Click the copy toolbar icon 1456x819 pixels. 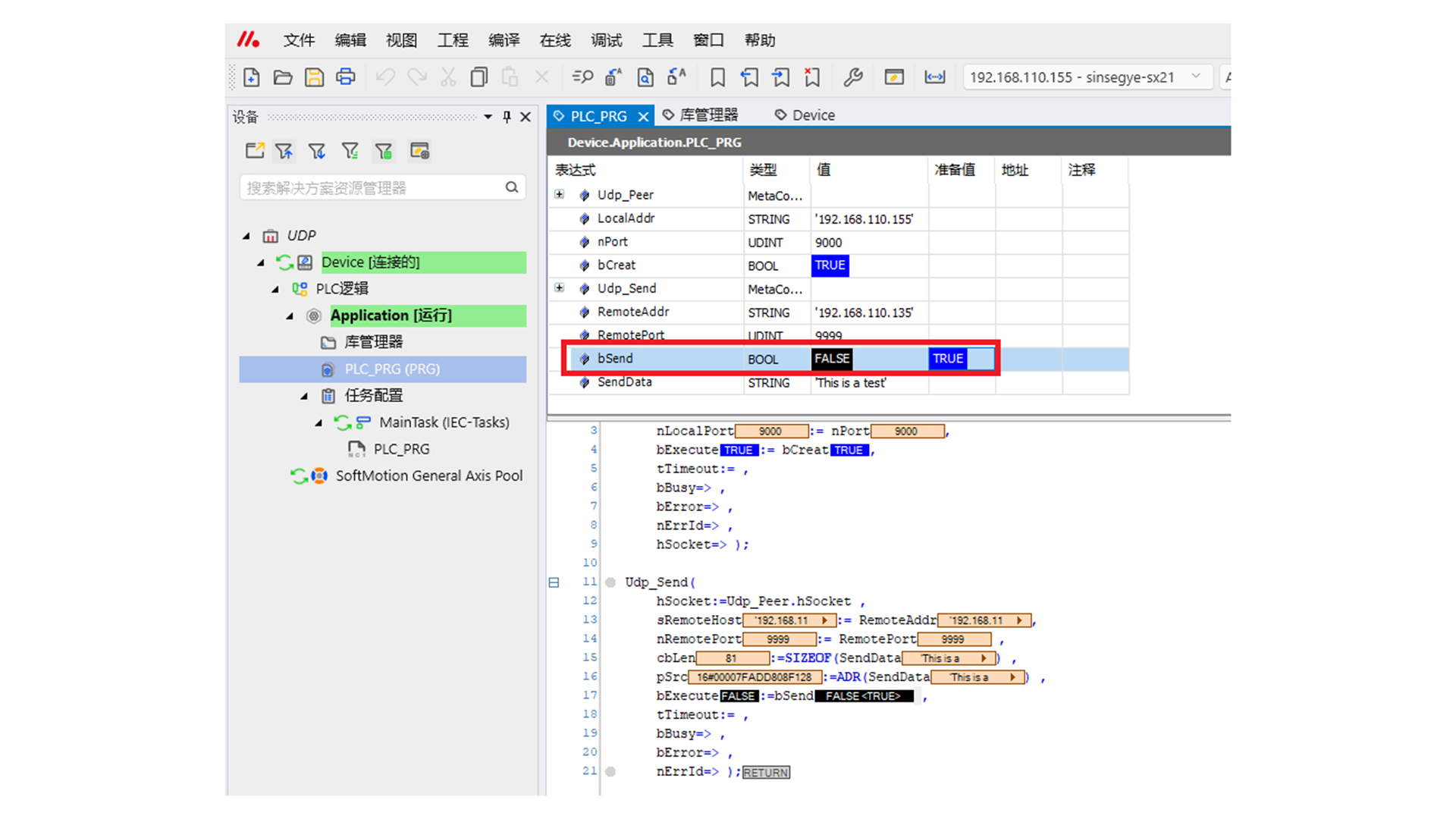(479, 77)
